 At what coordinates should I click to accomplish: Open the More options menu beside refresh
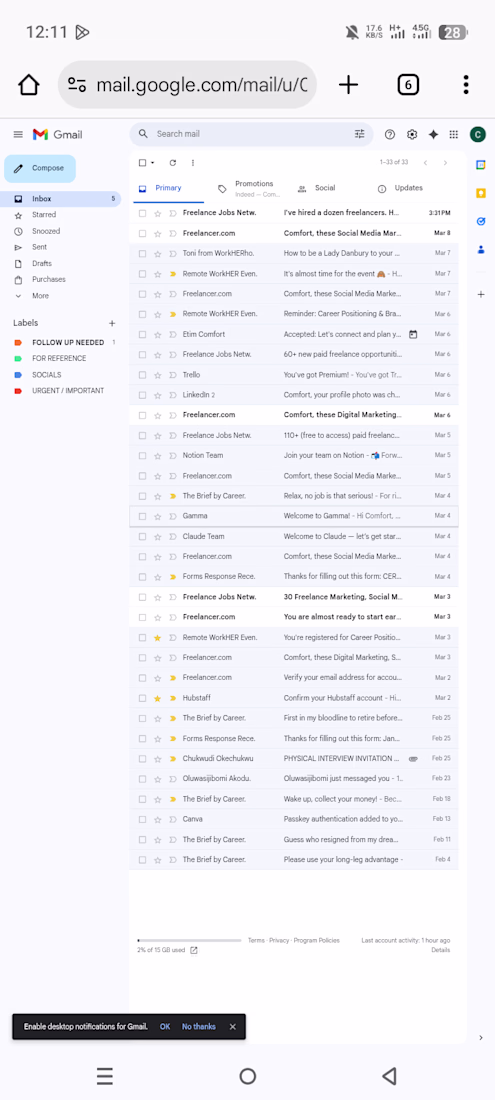pos(193,163)
